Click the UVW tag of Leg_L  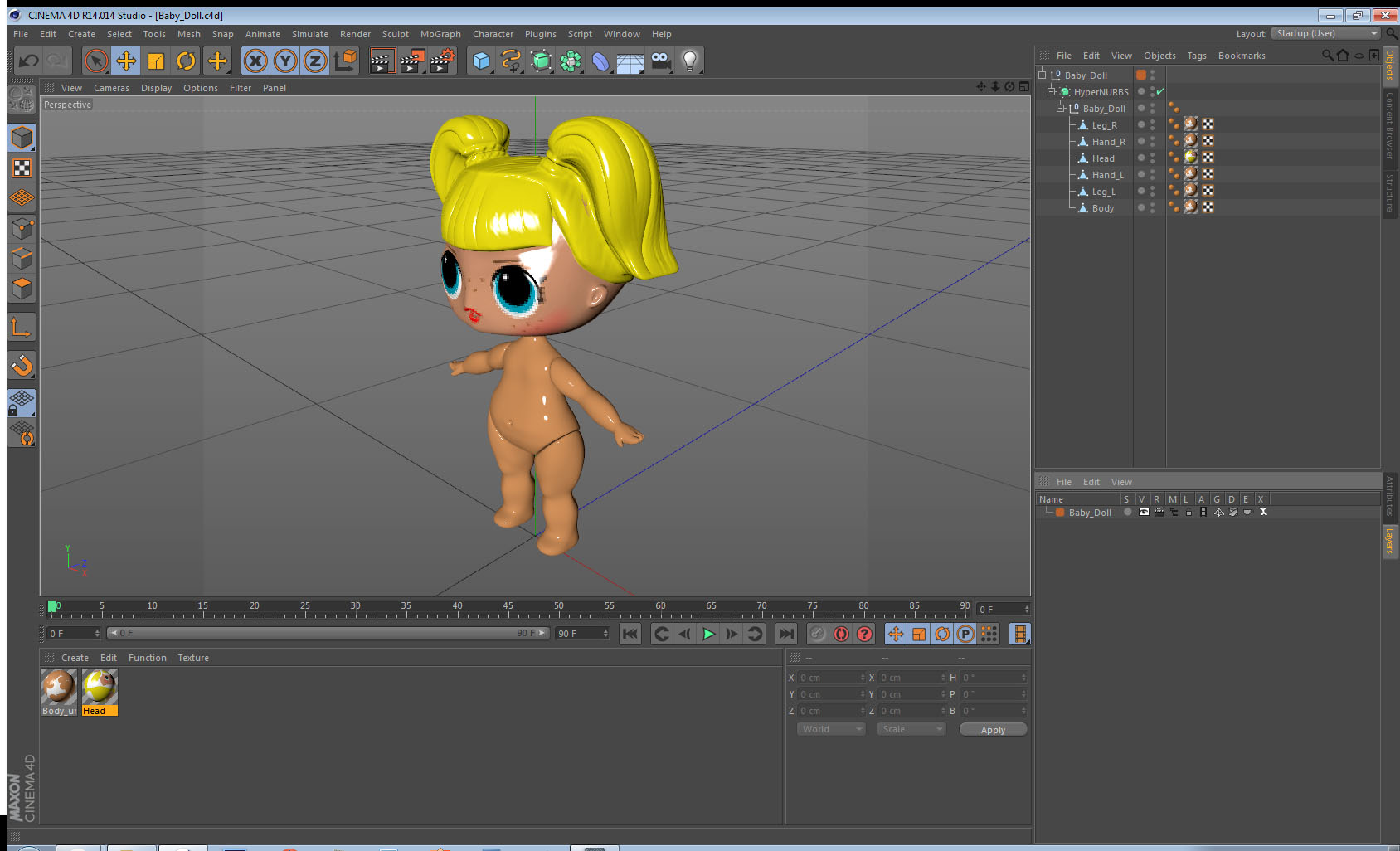coord(1208,190)
